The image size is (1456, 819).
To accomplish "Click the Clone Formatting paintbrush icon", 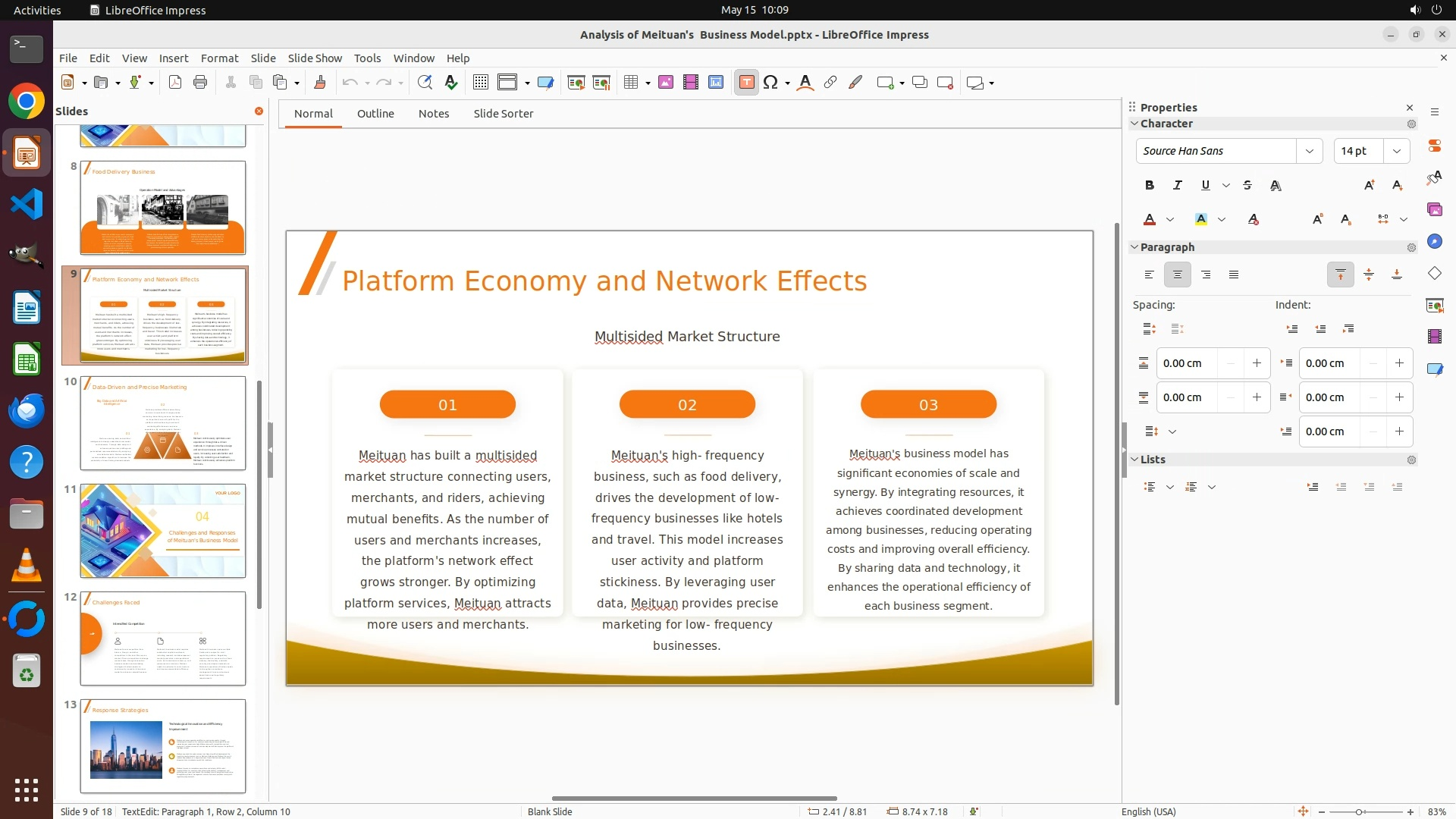I will (x=319, y=83).
